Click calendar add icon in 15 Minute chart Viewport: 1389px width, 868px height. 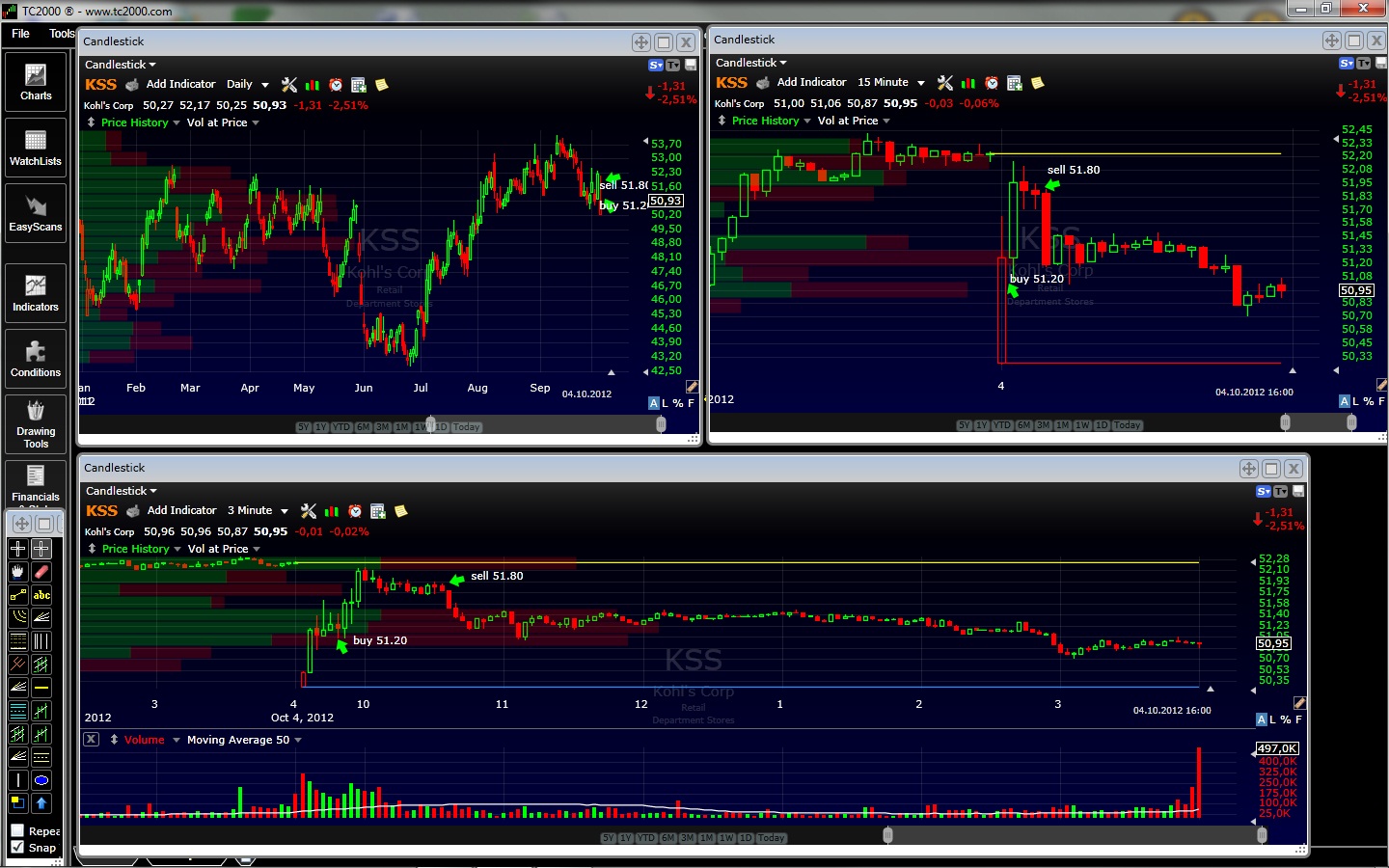1015,83
